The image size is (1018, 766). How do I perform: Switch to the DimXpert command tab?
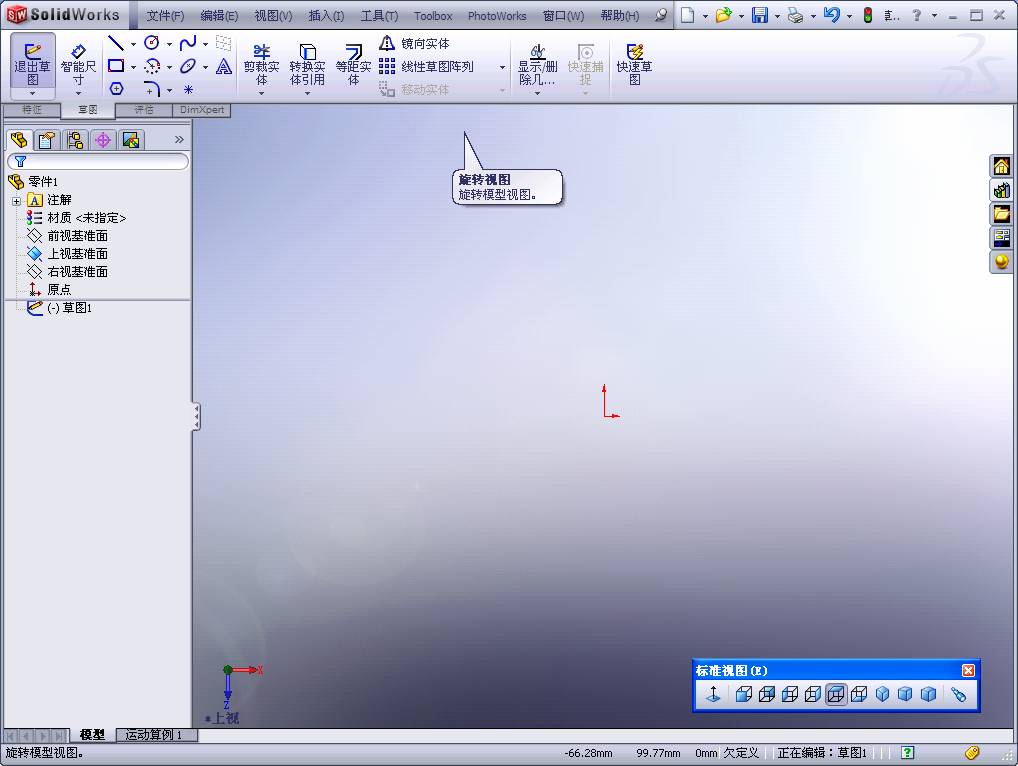202,110
